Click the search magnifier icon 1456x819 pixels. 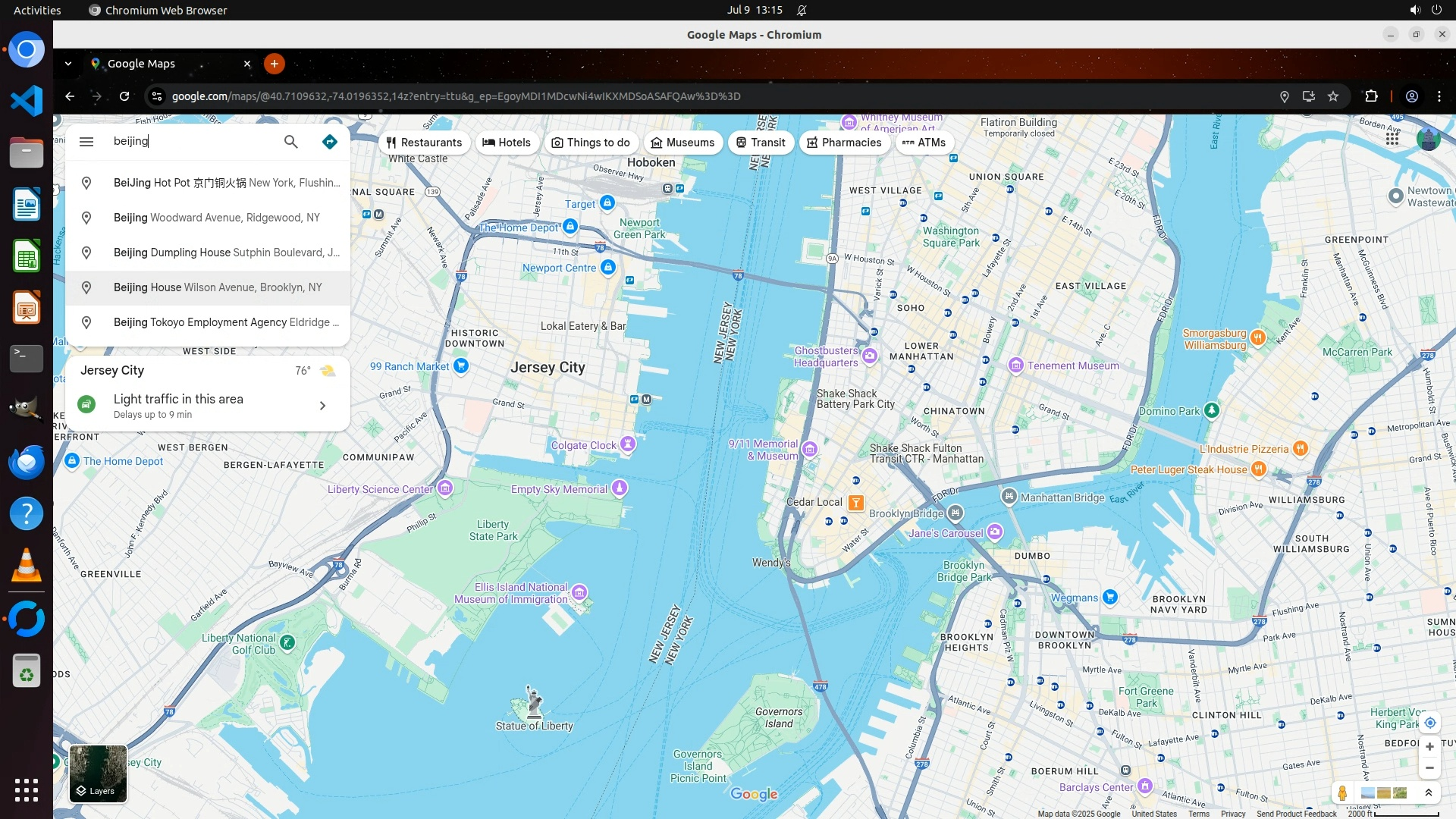point(290,142)
